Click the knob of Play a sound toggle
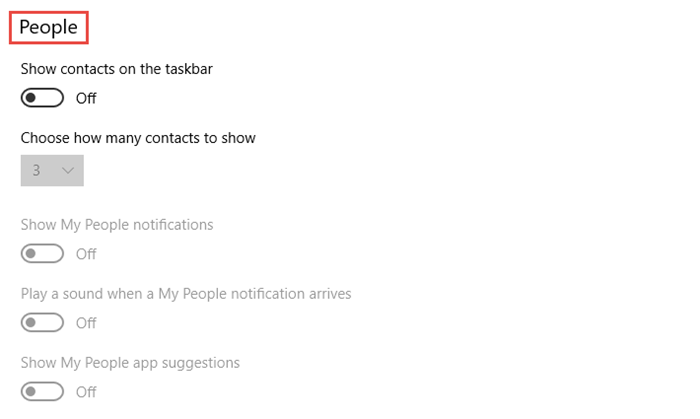The height and width of the screenshot is (419, 700). pos(32,323)
